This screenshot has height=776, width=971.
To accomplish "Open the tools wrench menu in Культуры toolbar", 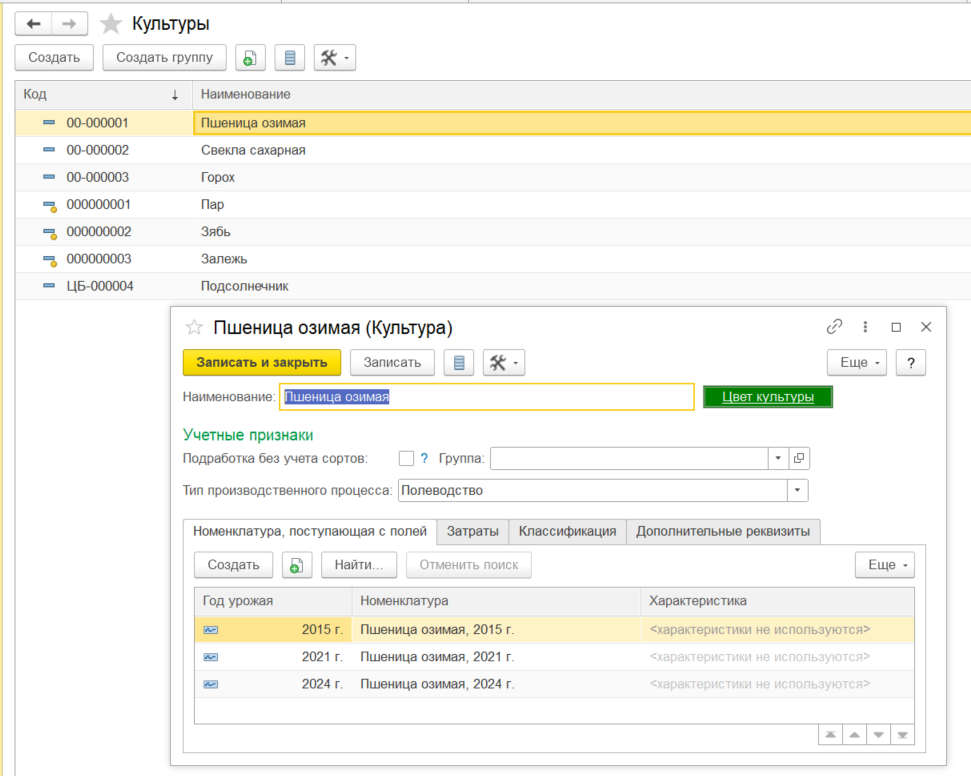I will click(335, 58).
